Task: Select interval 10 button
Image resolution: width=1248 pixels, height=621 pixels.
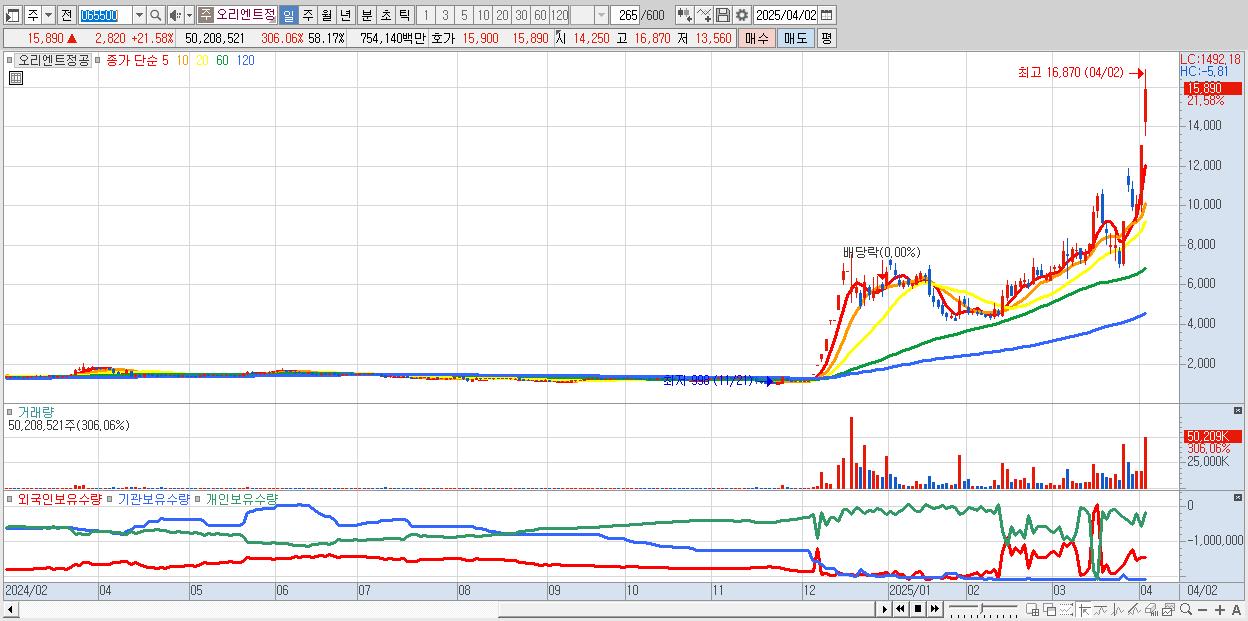Action: click(483, 15)
